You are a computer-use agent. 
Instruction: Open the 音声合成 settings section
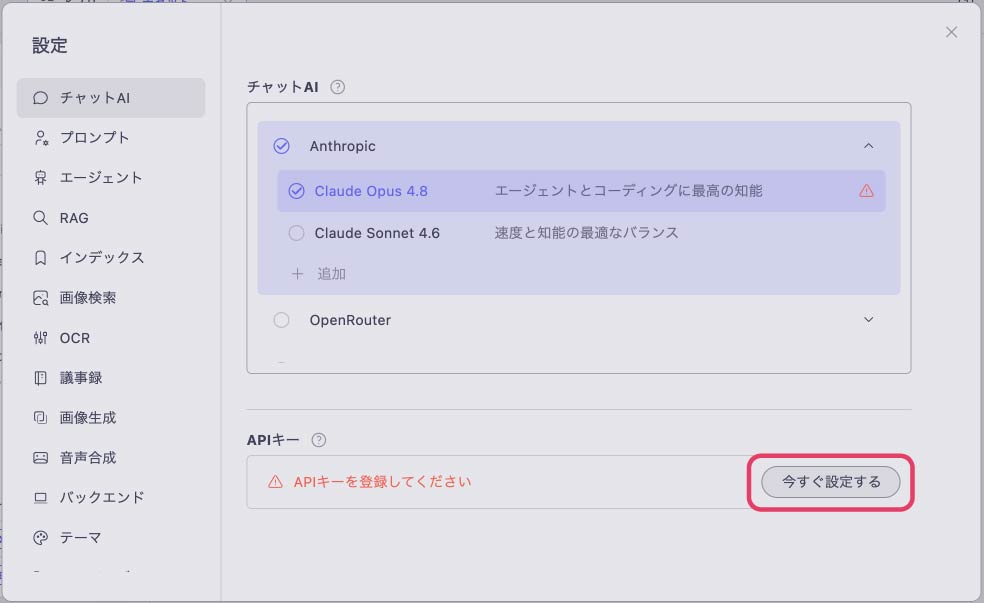tap(111, 458)
